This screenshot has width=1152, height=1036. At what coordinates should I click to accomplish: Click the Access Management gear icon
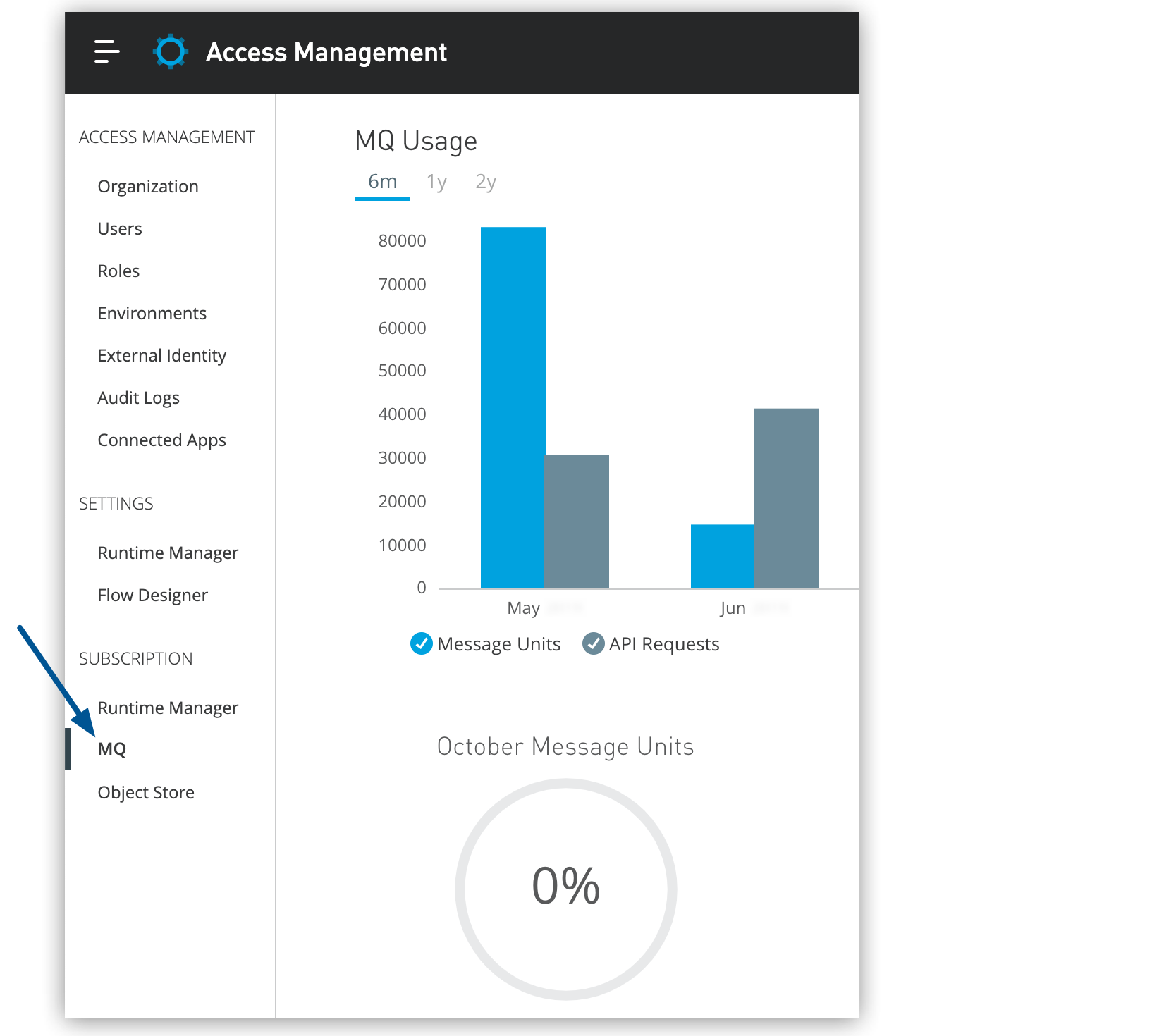point(170,51)
